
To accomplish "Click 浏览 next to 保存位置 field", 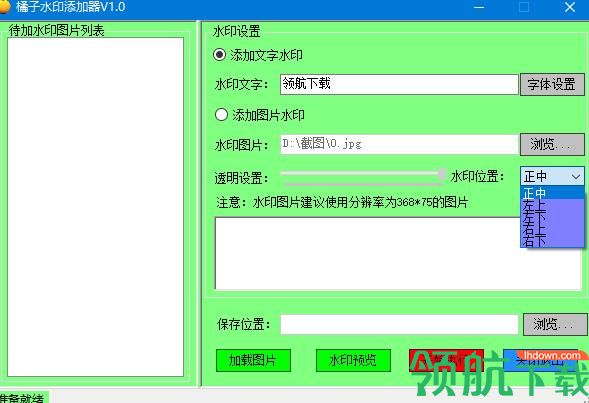I will pos(554,324).
